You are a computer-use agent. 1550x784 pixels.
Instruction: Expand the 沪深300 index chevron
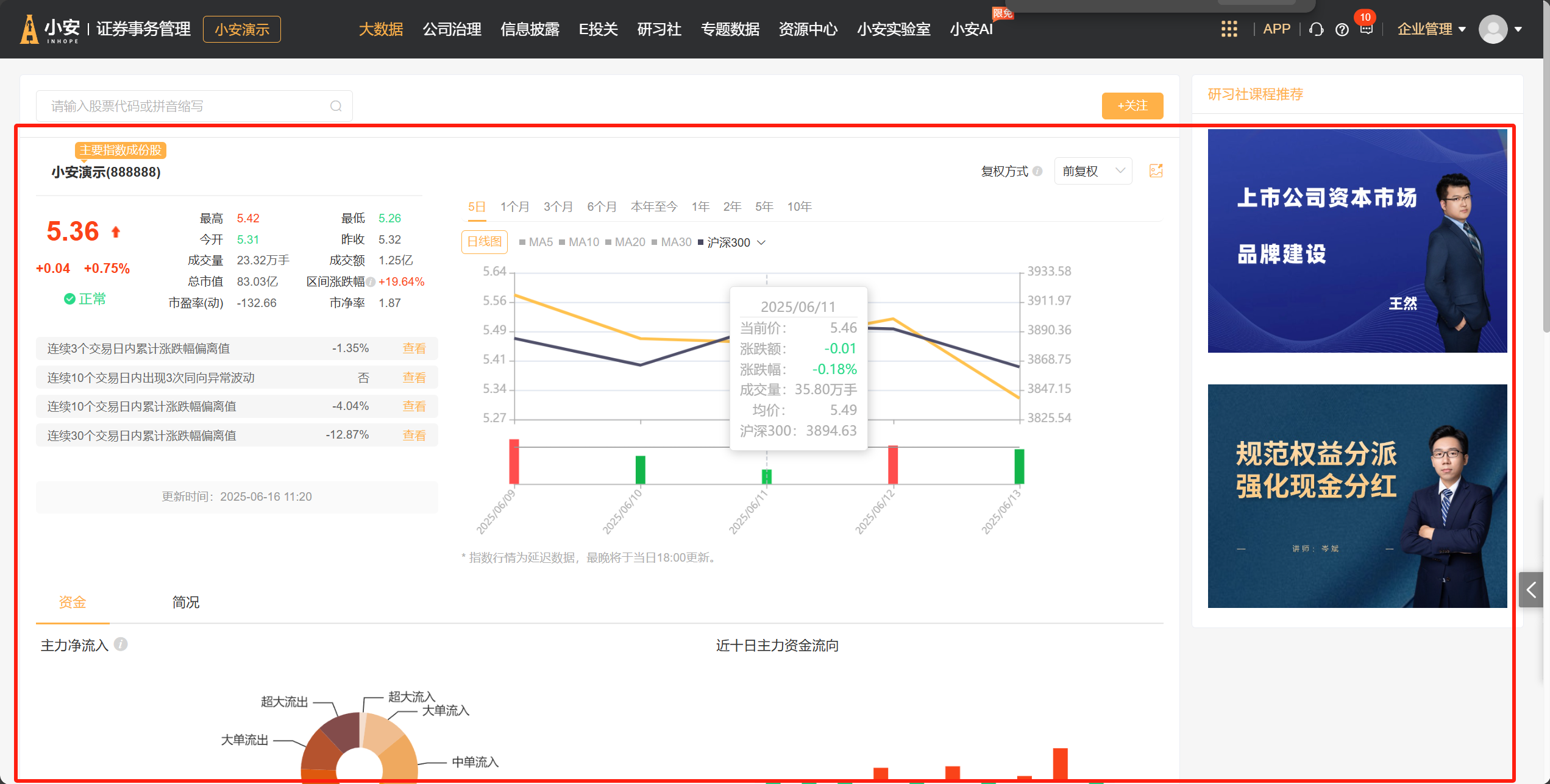761,242
